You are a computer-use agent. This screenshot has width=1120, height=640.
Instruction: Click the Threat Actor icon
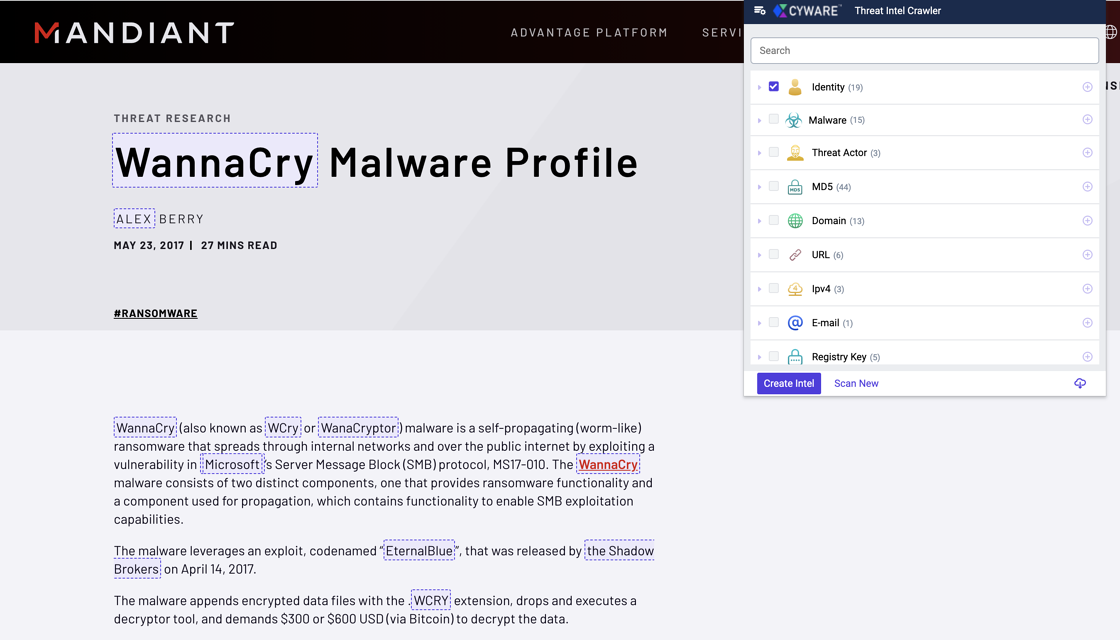point(795,153)
